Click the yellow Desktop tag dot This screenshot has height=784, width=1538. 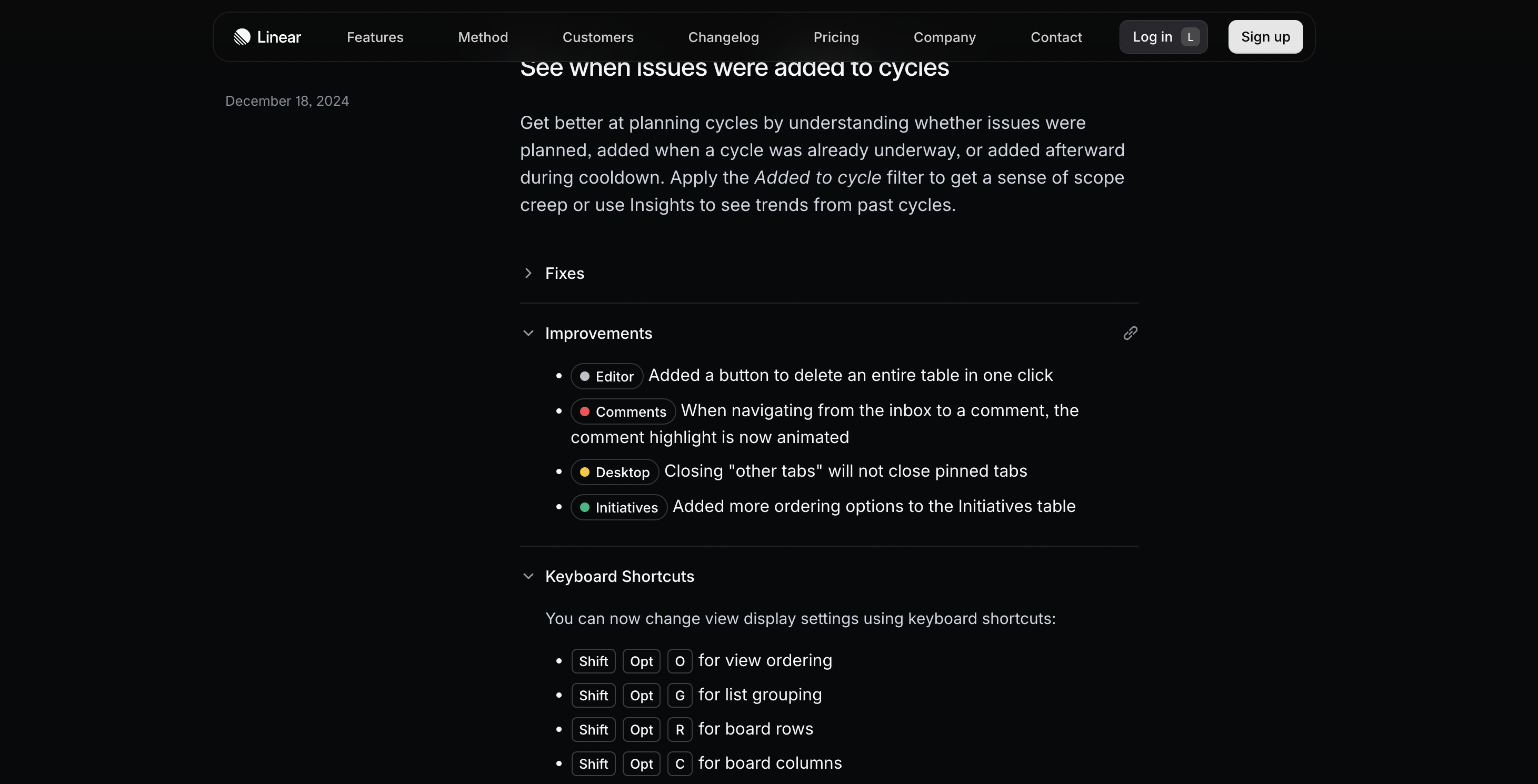[584, 472]
